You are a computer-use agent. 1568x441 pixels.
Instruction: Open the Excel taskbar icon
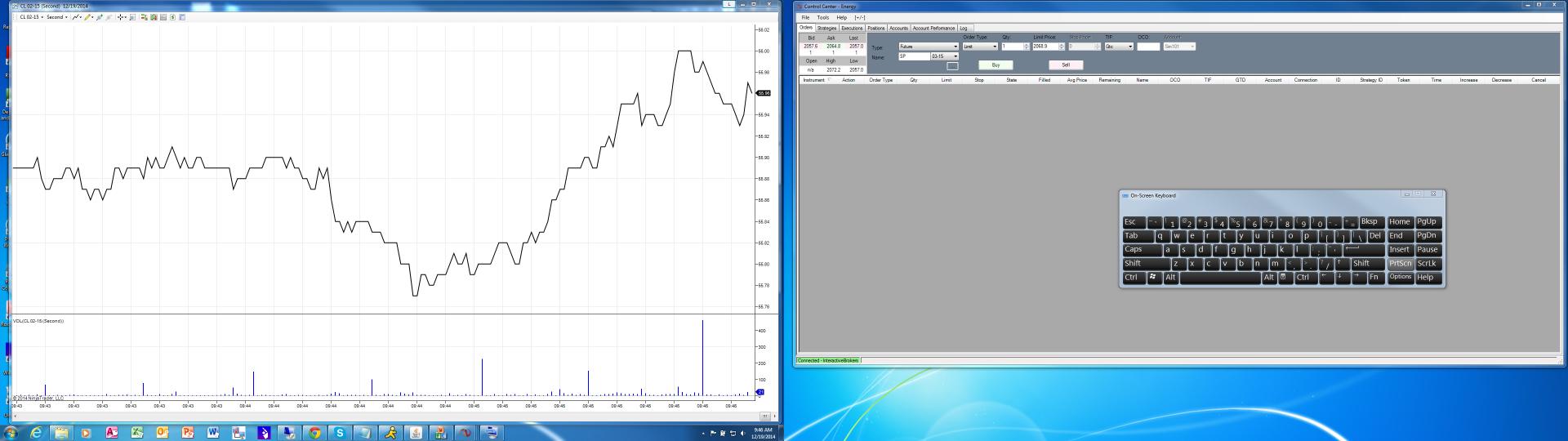[x=137, y=433]
